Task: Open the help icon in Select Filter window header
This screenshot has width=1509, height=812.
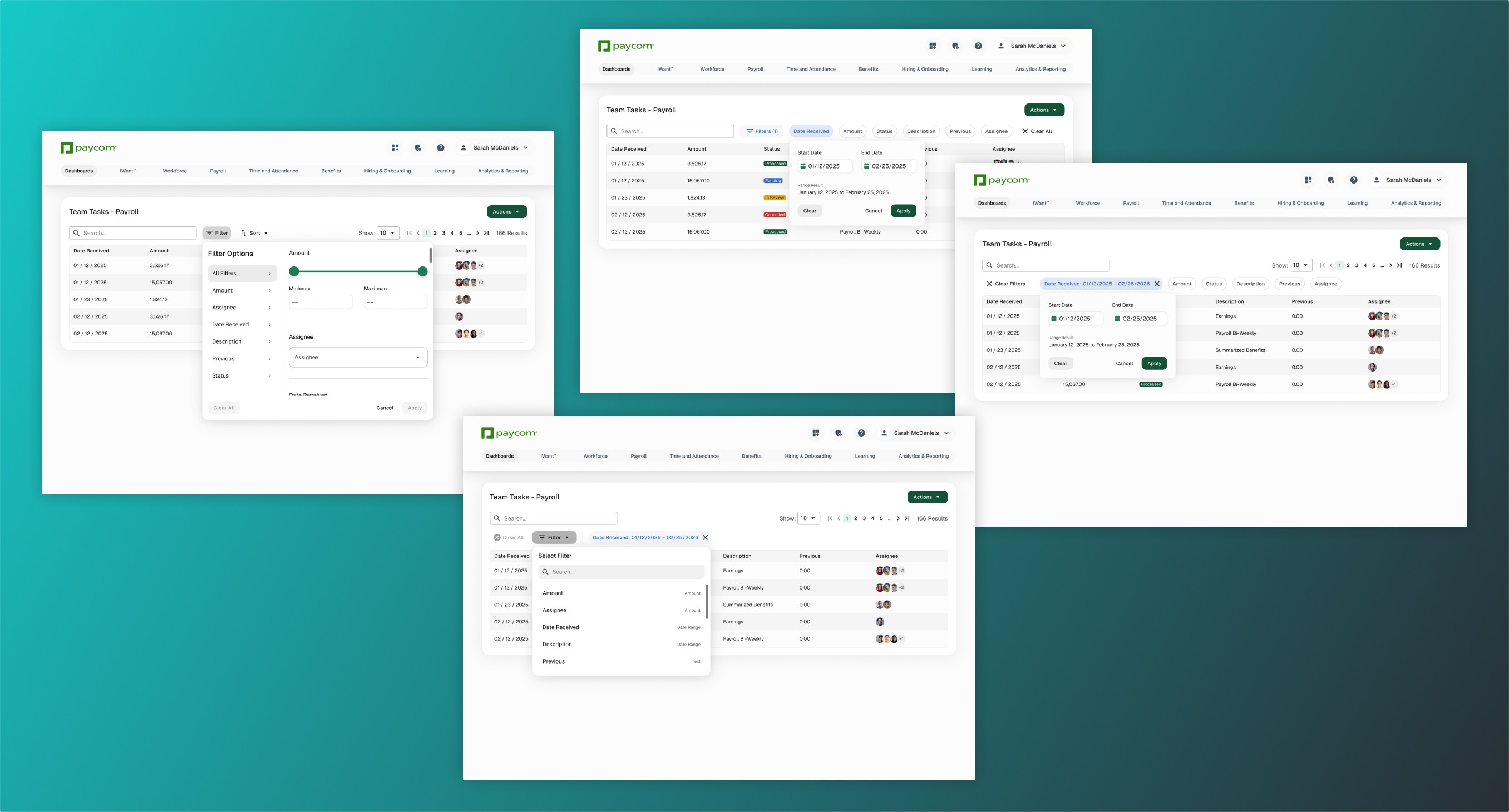Action: (x=861, y=433)
